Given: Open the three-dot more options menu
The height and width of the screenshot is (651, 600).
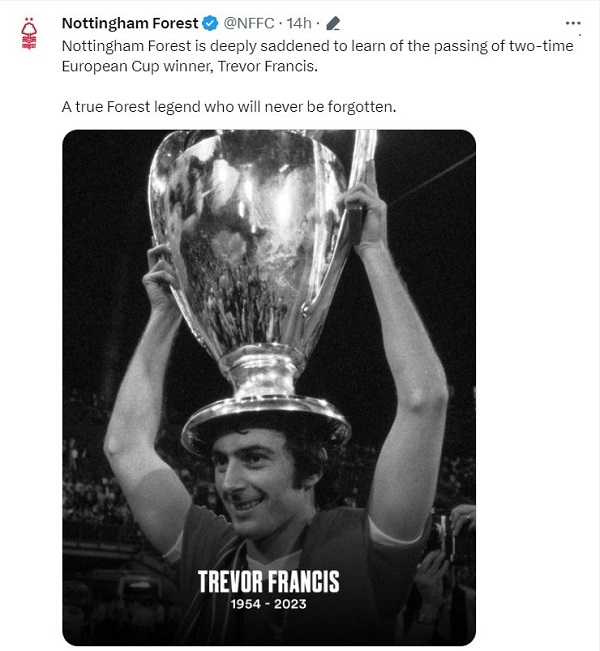Looking at the screenshot, I should (x=572, y=23).
